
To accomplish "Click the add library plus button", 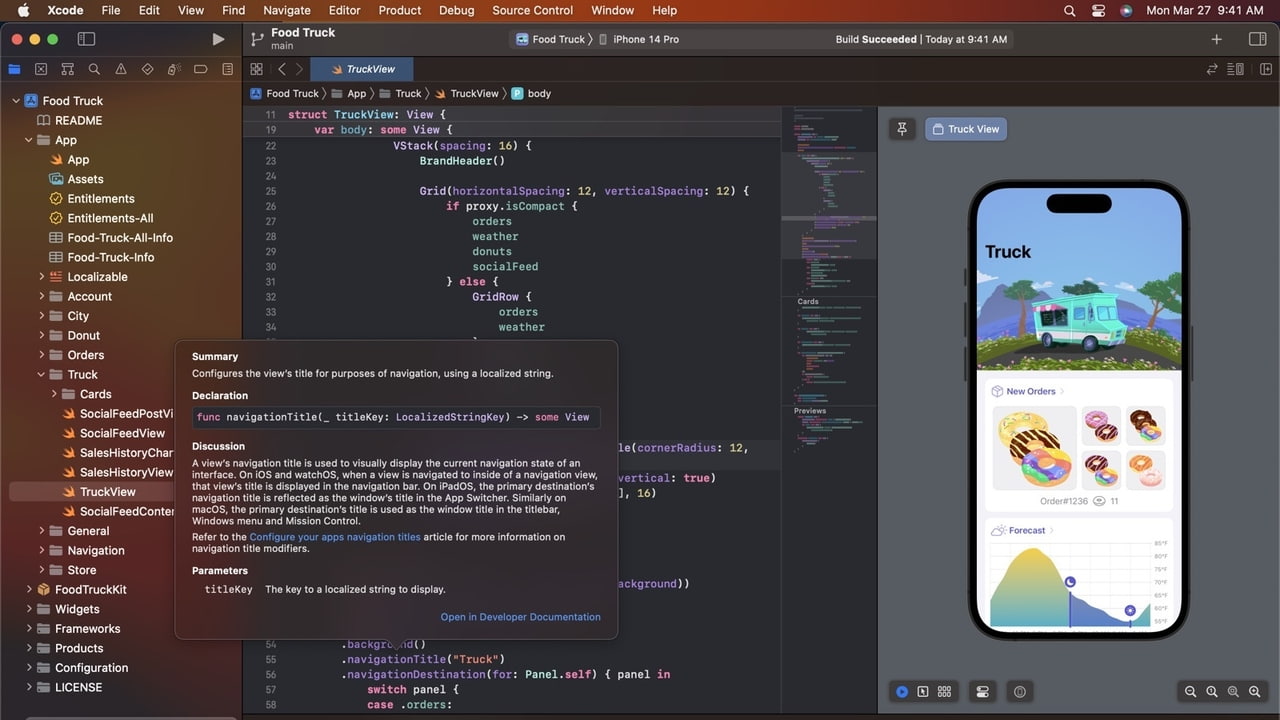I will tap(1216, 39).
